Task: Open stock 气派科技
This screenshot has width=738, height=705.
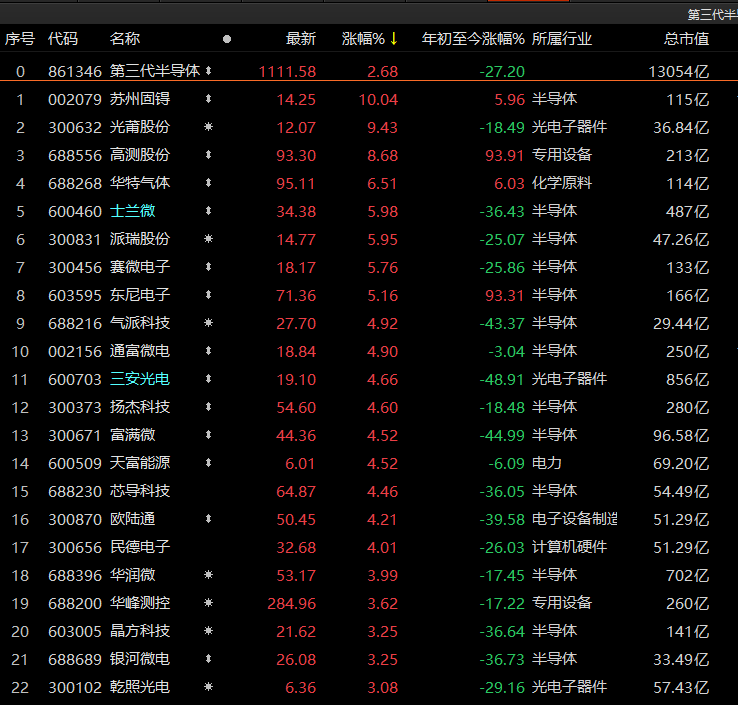Action: pos(140,323)
